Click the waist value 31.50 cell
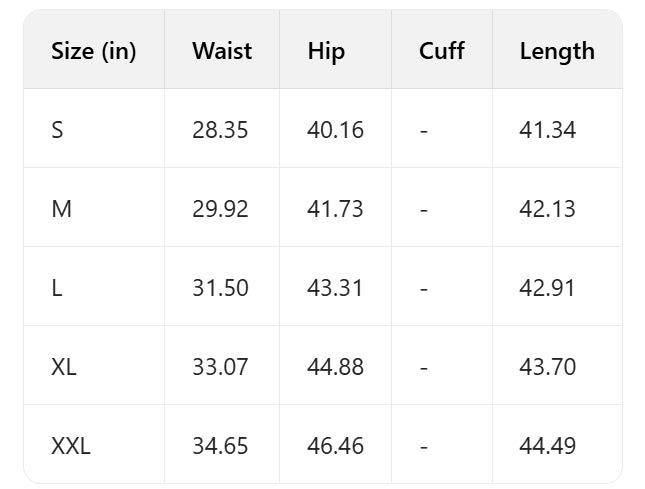This screenshot has width=645, height=489. pos(220,288)
